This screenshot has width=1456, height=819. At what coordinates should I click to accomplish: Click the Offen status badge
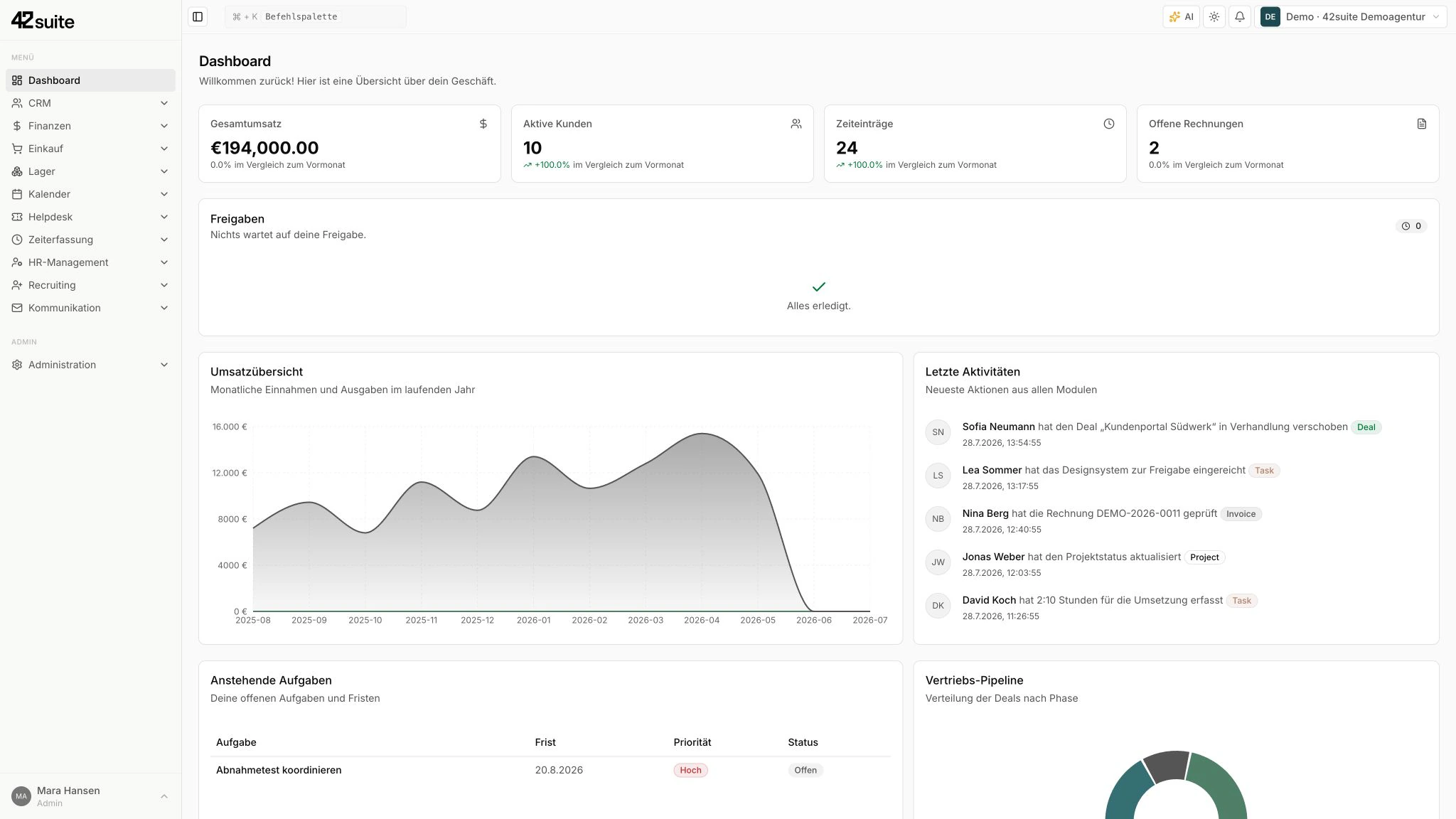pyautogui.click(x=805, y=770)
